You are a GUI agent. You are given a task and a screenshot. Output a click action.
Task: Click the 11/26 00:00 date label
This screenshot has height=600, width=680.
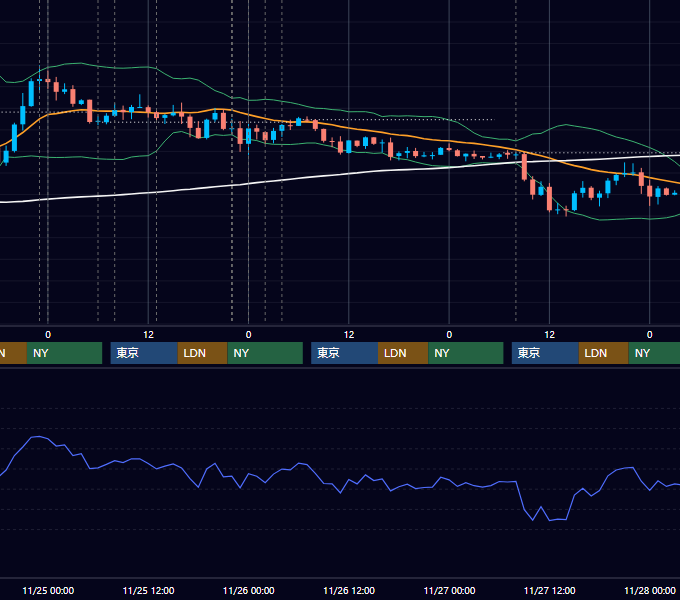coord(248,590)
